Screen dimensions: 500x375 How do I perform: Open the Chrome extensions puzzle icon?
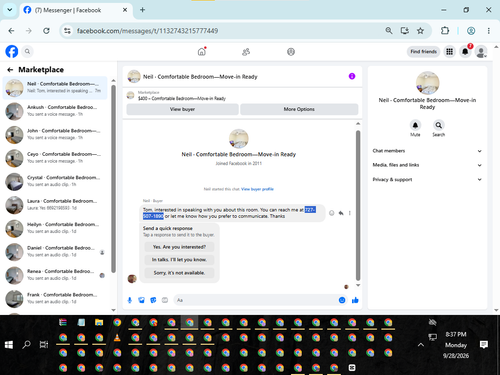[x=445, y=31]
